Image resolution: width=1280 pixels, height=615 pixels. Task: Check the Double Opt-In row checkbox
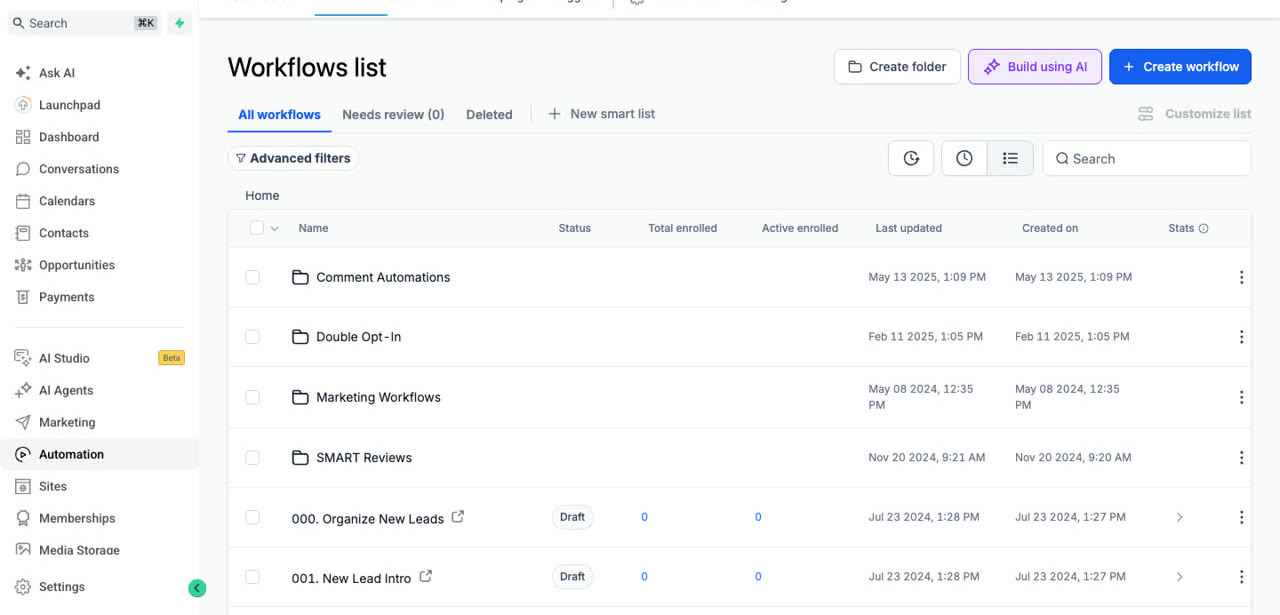252,337
